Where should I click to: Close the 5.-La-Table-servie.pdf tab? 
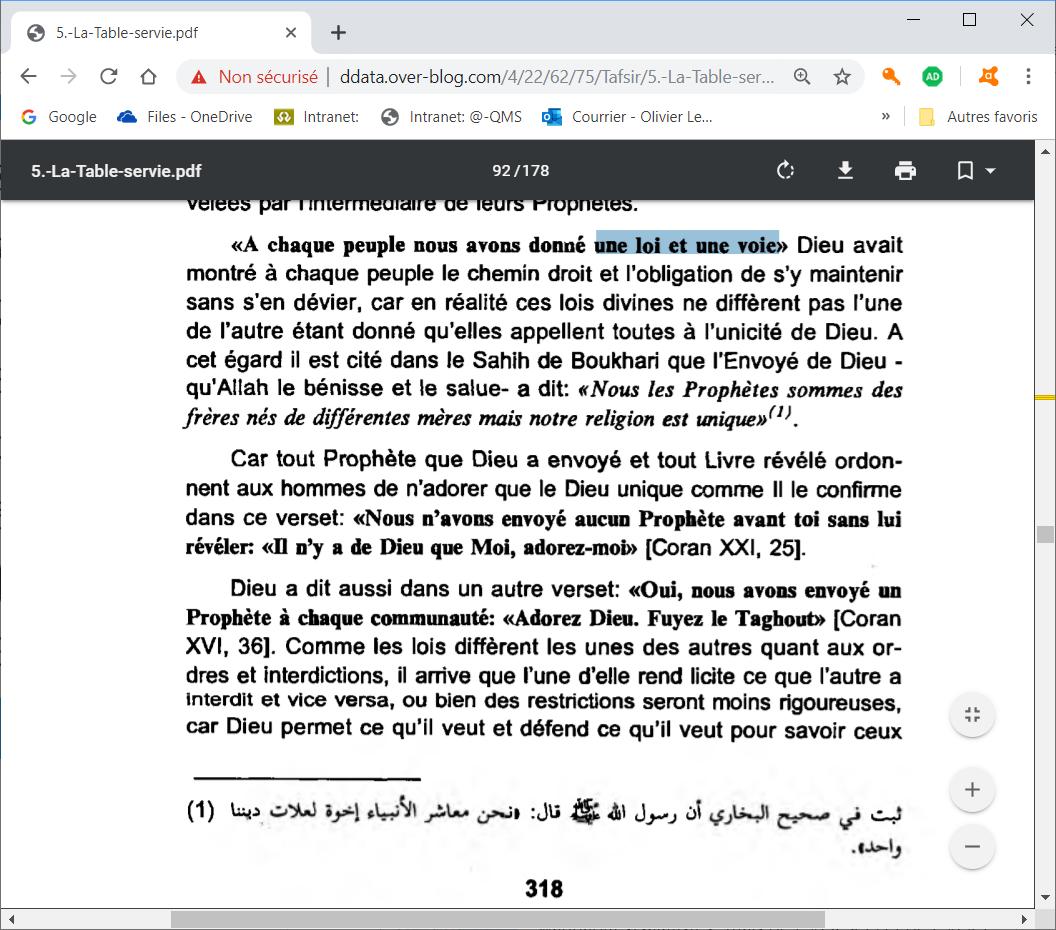291,32
